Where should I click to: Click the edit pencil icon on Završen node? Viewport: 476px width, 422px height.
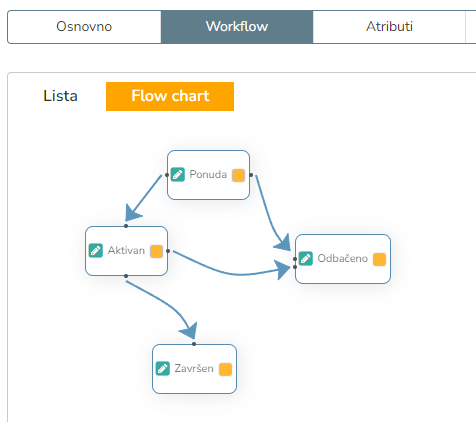tap(163, 368)
